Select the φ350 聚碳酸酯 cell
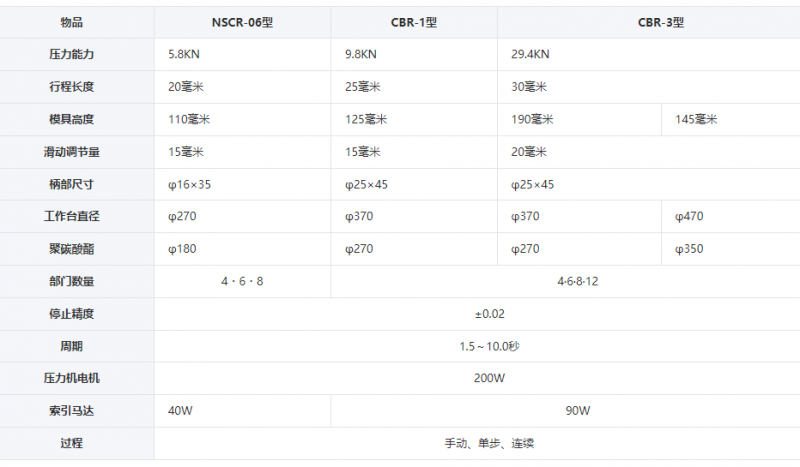The width and height of the screenshot is (800, 467). (x=731, y=249)
